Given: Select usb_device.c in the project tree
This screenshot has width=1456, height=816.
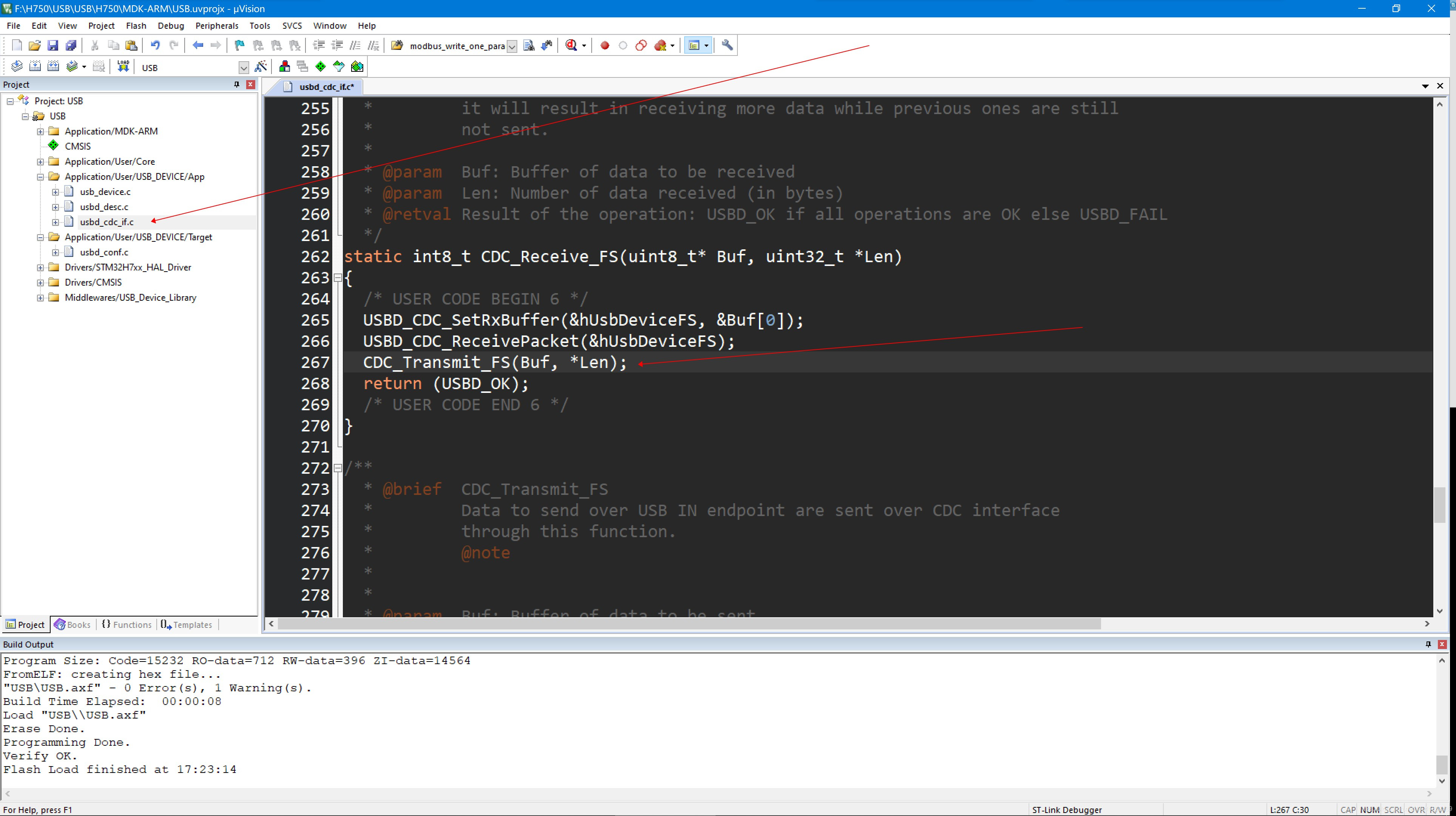Looking at the screenshot, I should (x=105, y=192).
